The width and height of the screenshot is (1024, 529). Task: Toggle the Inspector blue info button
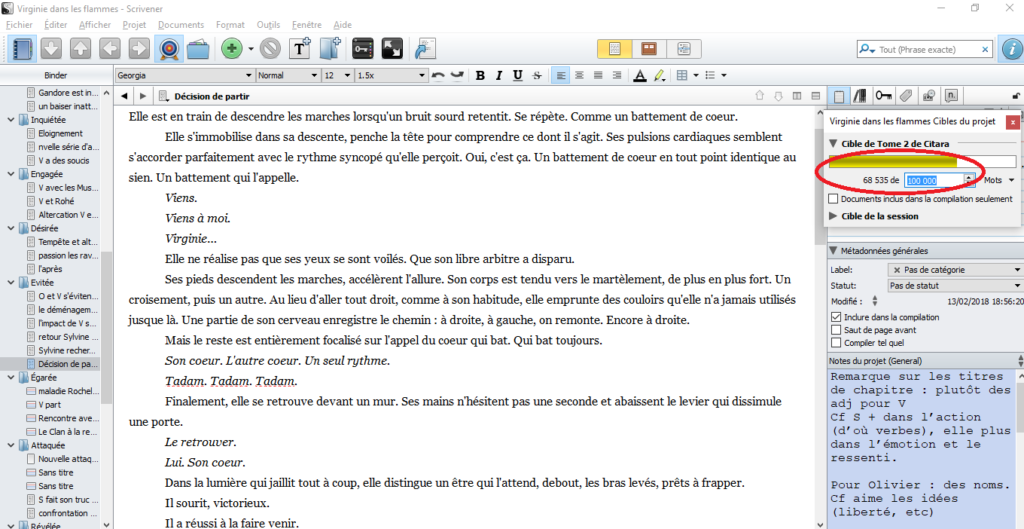click(1012, 49)
